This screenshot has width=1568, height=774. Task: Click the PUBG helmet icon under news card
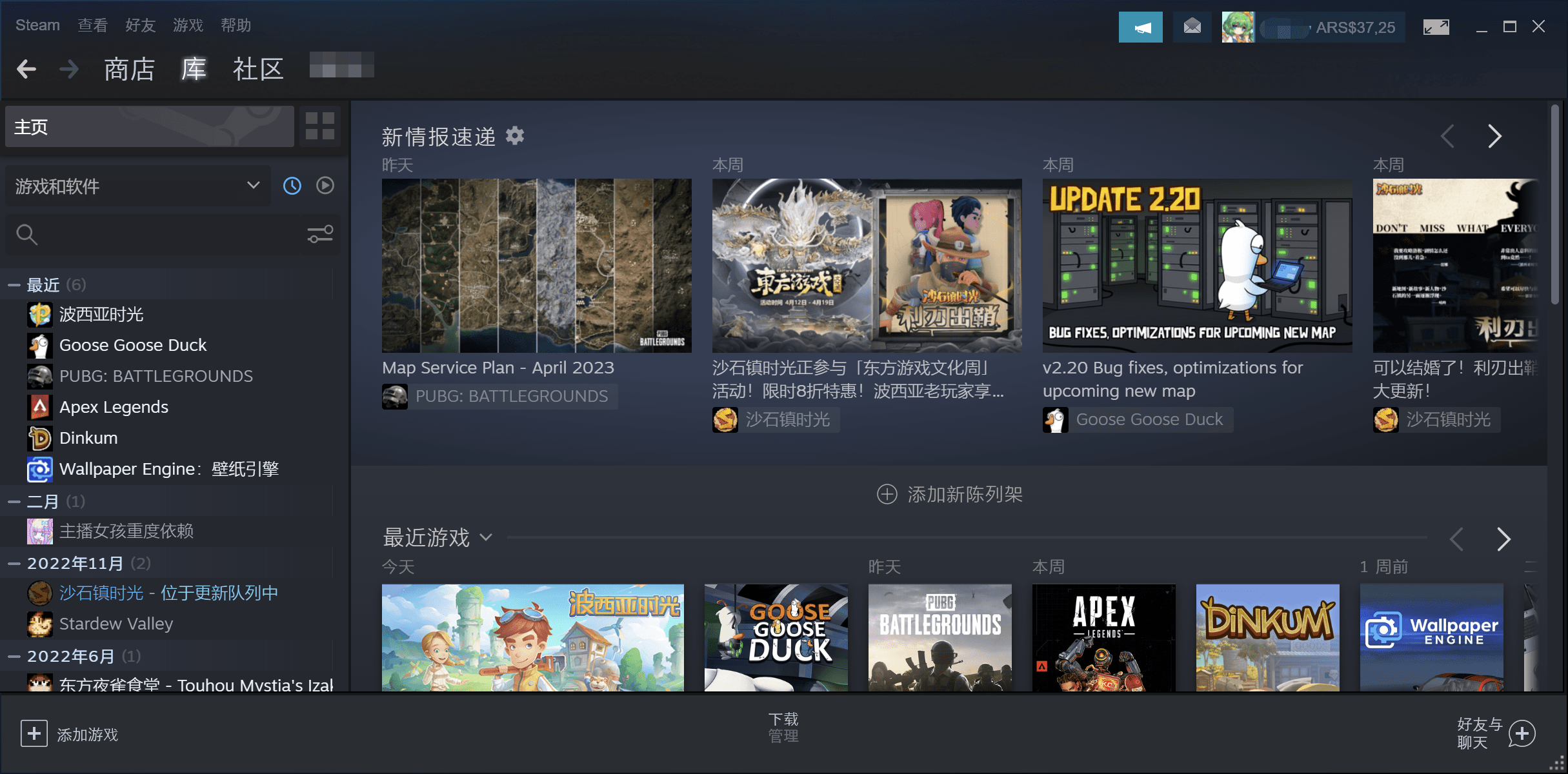(394, 396)
